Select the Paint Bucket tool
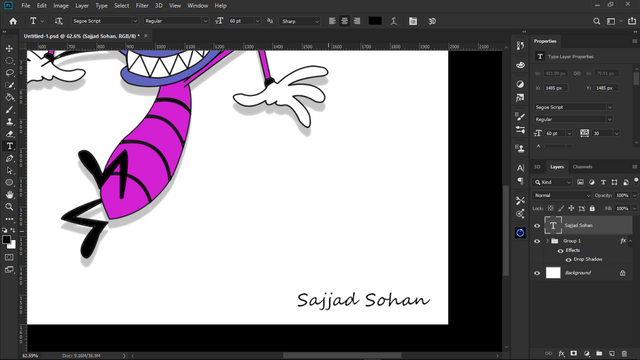This screenshot has width=640, height=360. (9, 98)
